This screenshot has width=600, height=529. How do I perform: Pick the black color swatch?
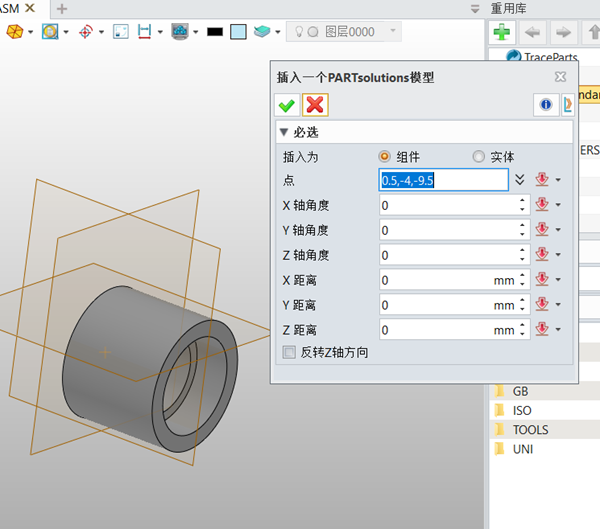pyautogui.click(x=215, y=32)
